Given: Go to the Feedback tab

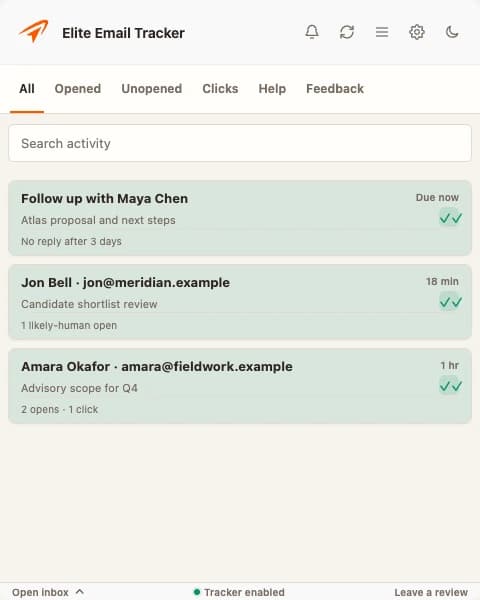Looking at the screenshot, I should click(335, 89).
